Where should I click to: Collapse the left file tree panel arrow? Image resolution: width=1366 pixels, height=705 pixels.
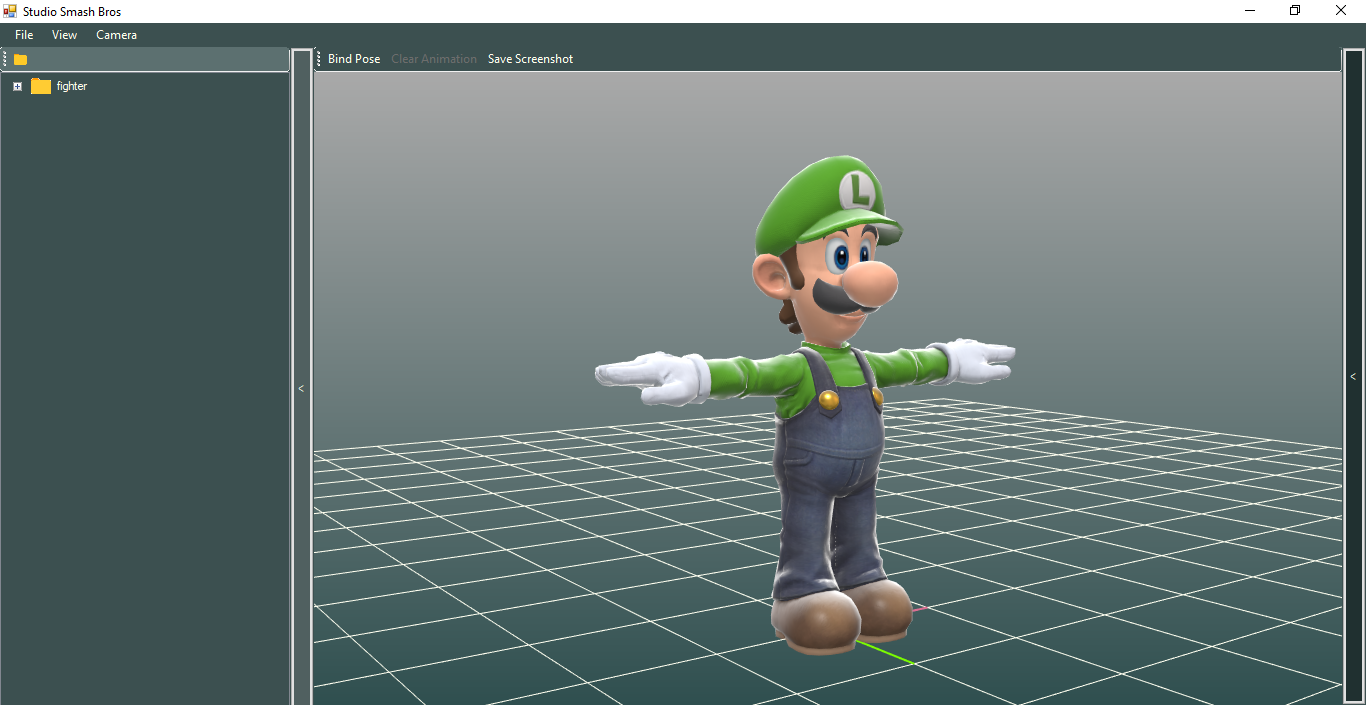[301, 388]
